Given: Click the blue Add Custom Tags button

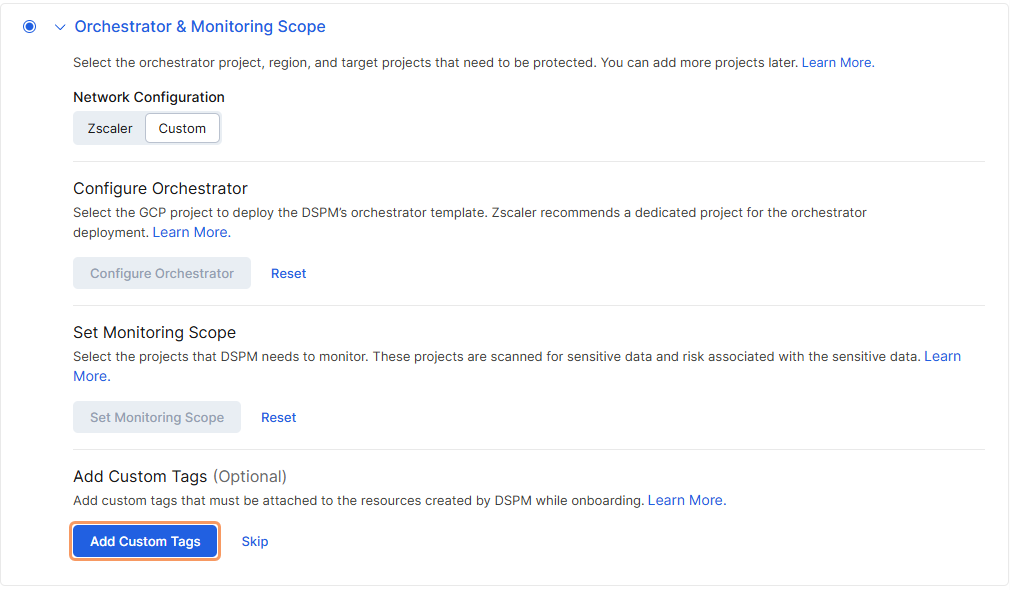Looking at the screenshot, I should click(x=145, y=541).
